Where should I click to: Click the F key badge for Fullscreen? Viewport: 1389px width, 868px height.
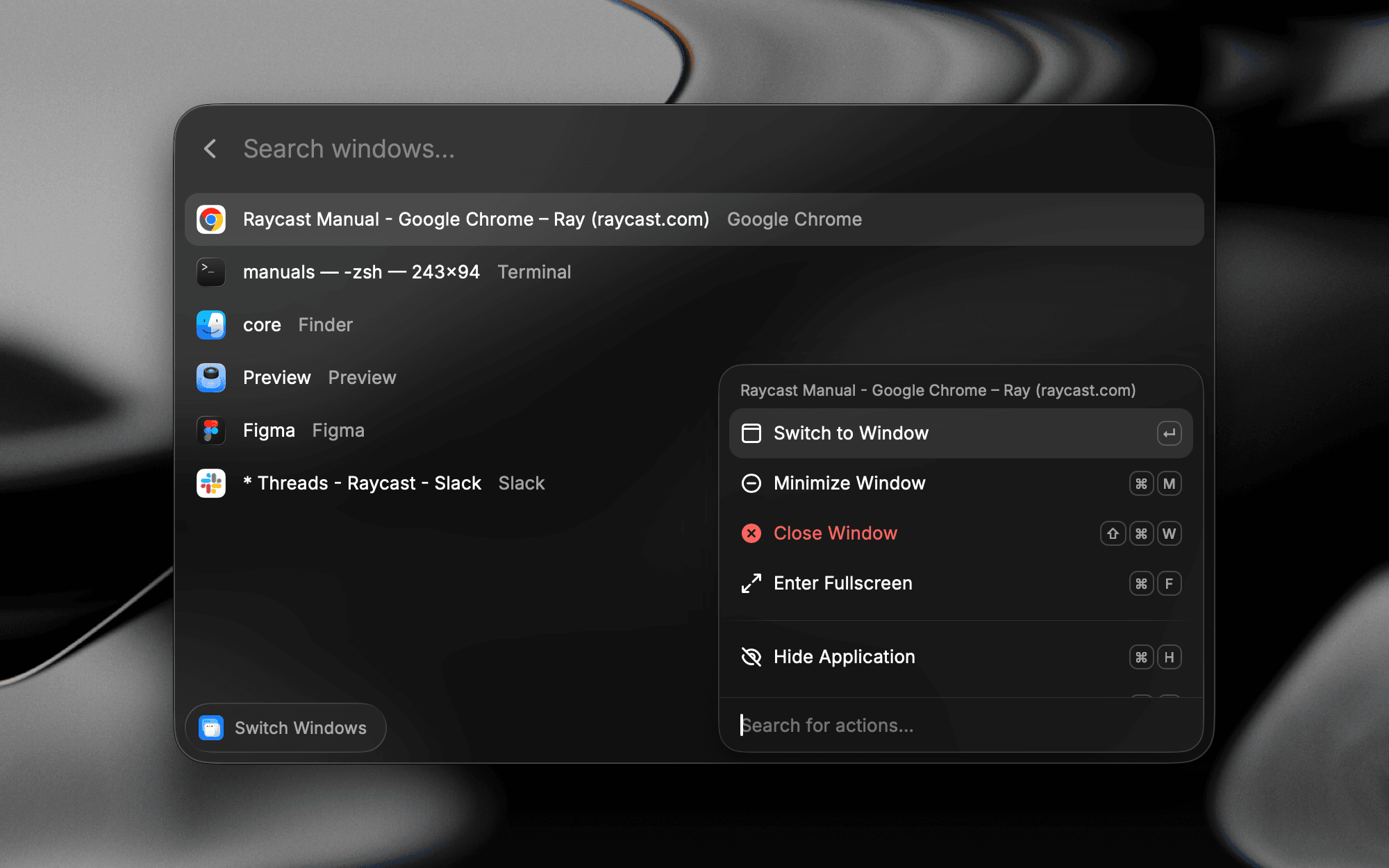[1170, 583]
